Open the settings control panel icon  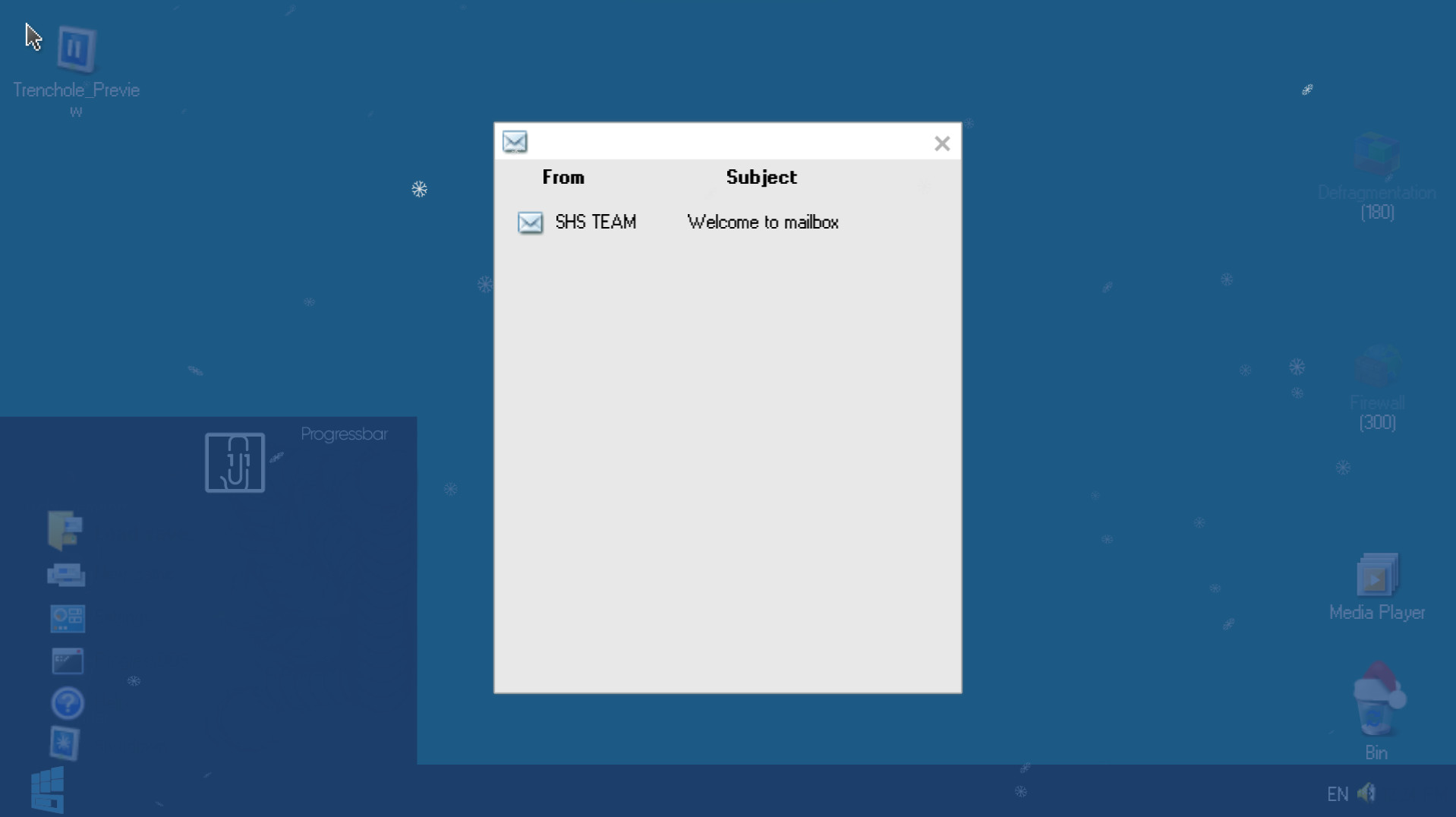click(68, 619)
